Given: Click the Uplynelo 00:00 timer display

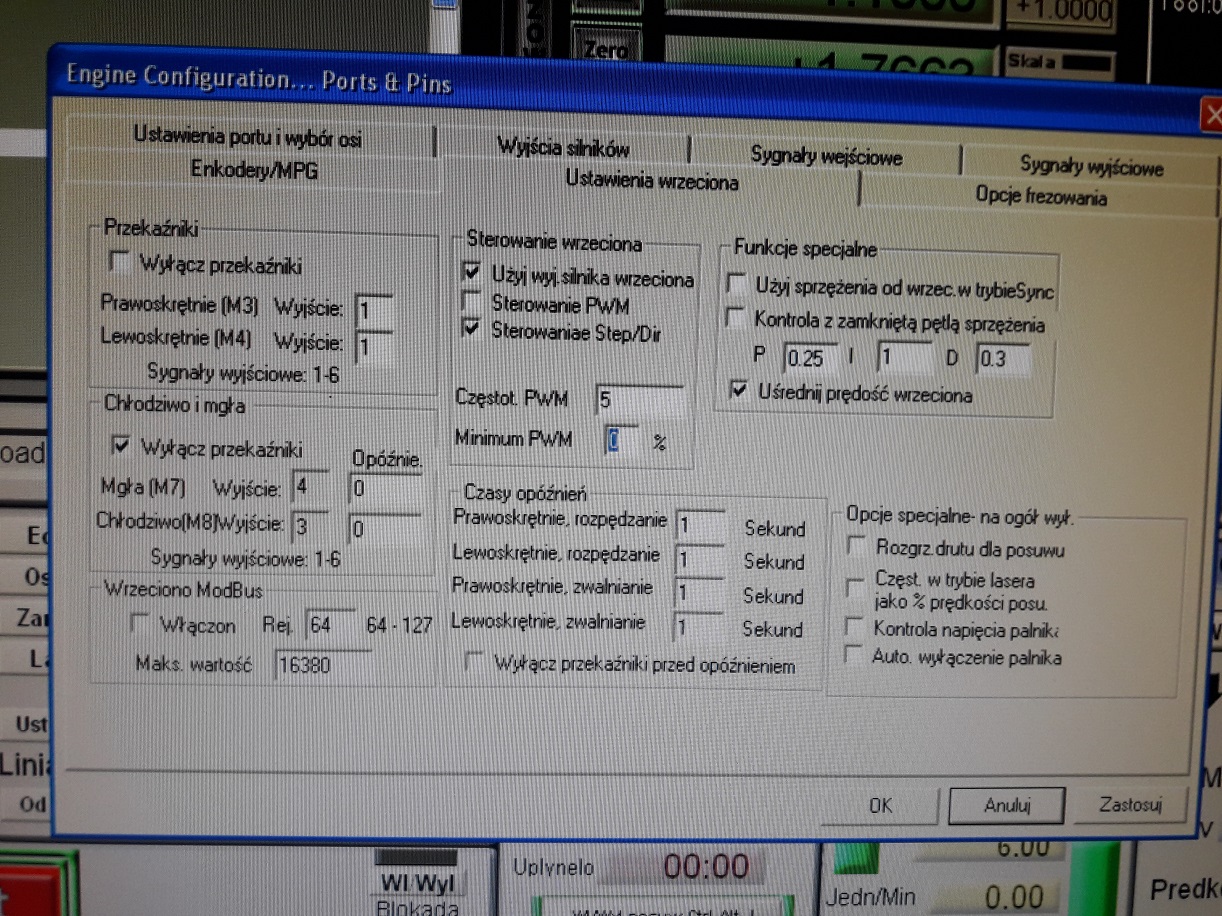Looking at the screenshot, I should coord(706,867).
